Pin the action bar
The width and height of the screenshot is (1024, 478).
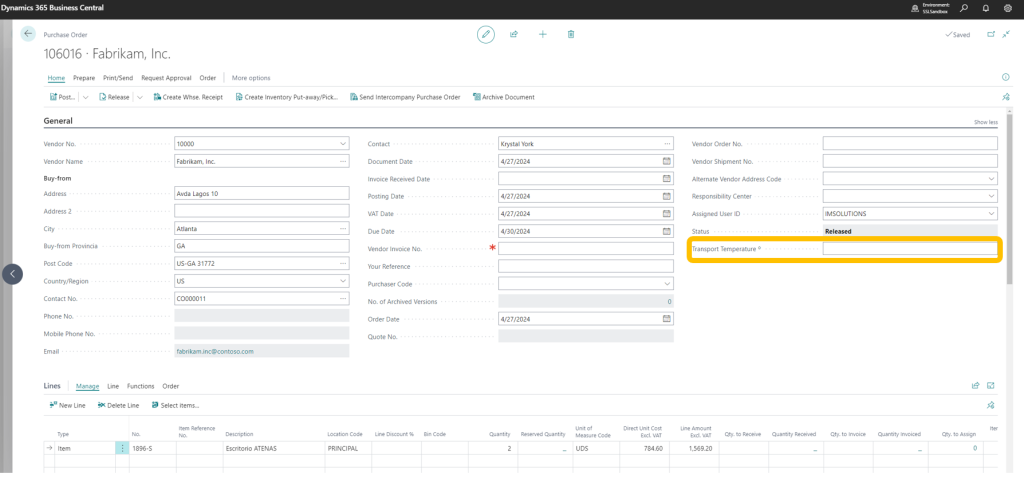pos(1006,97)
